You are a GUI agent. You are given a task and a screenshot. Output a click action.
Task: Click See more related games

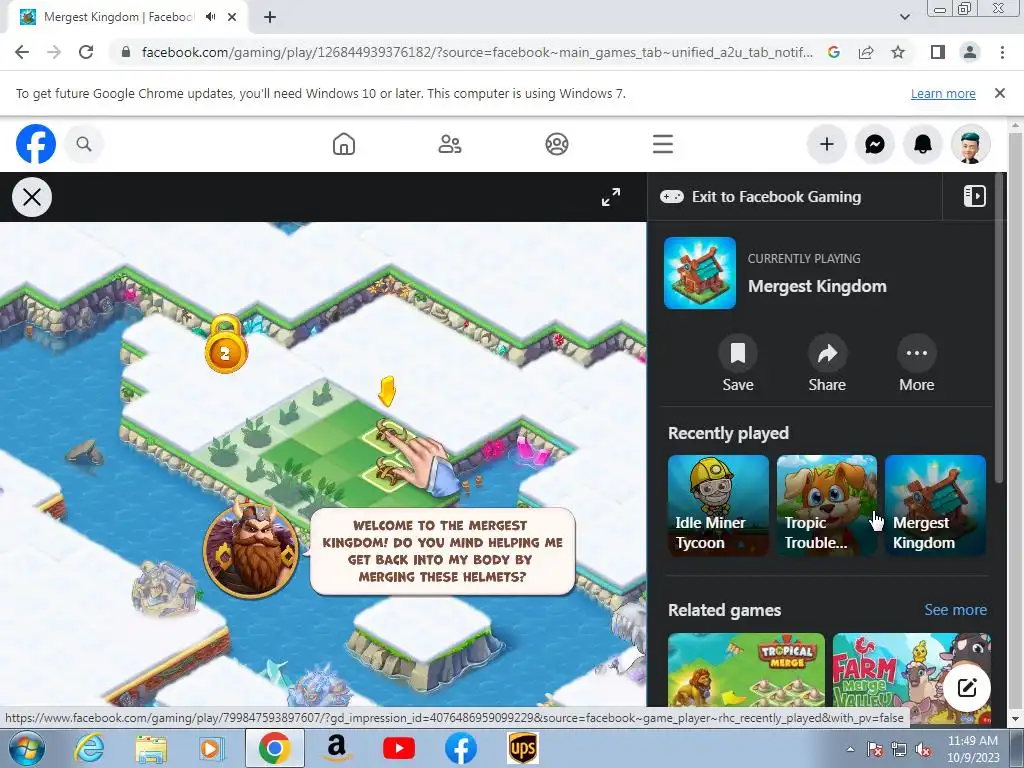point(955,609)
